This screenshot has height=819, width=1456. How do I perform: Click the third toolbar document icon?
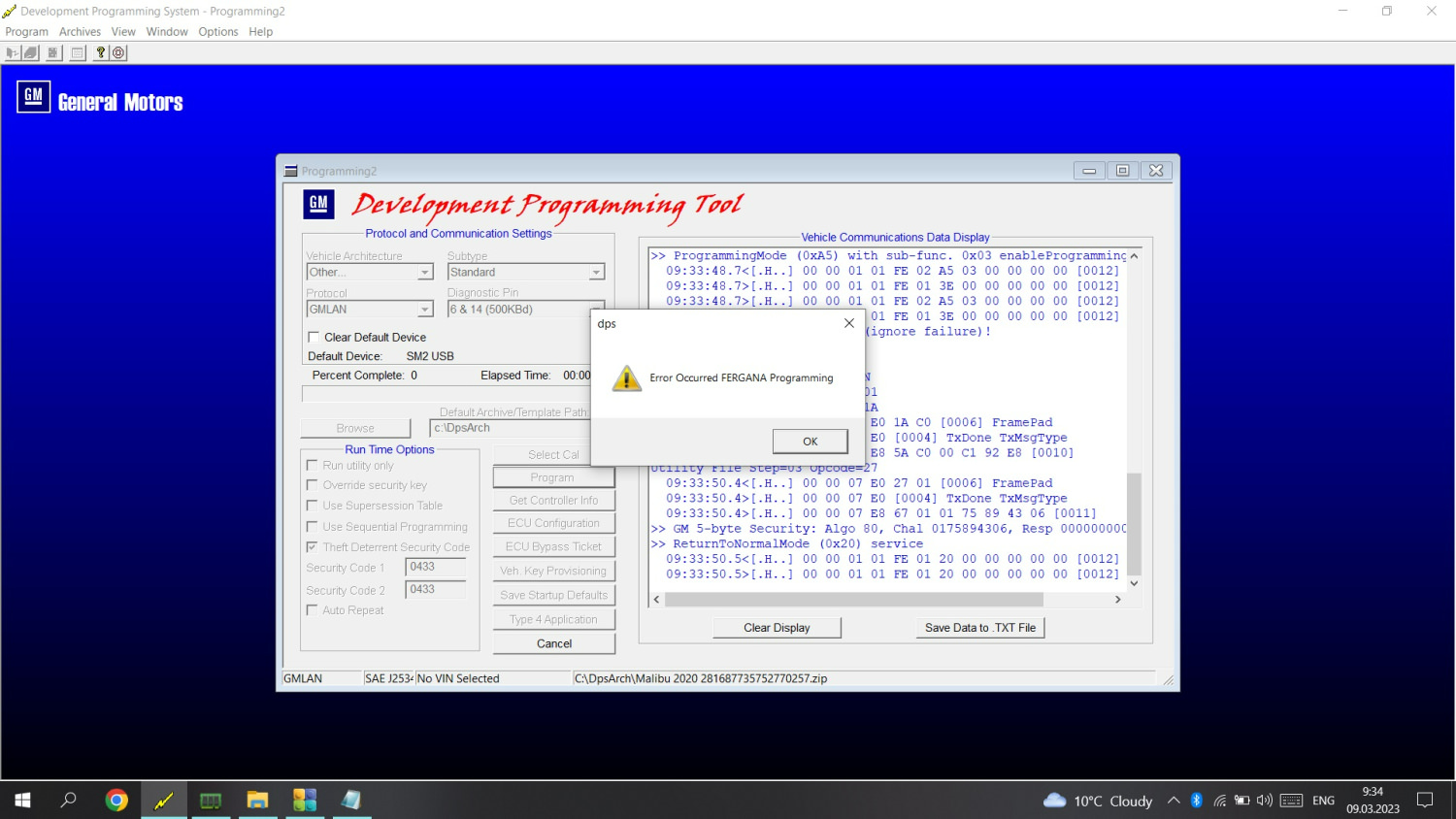[53, 53]
